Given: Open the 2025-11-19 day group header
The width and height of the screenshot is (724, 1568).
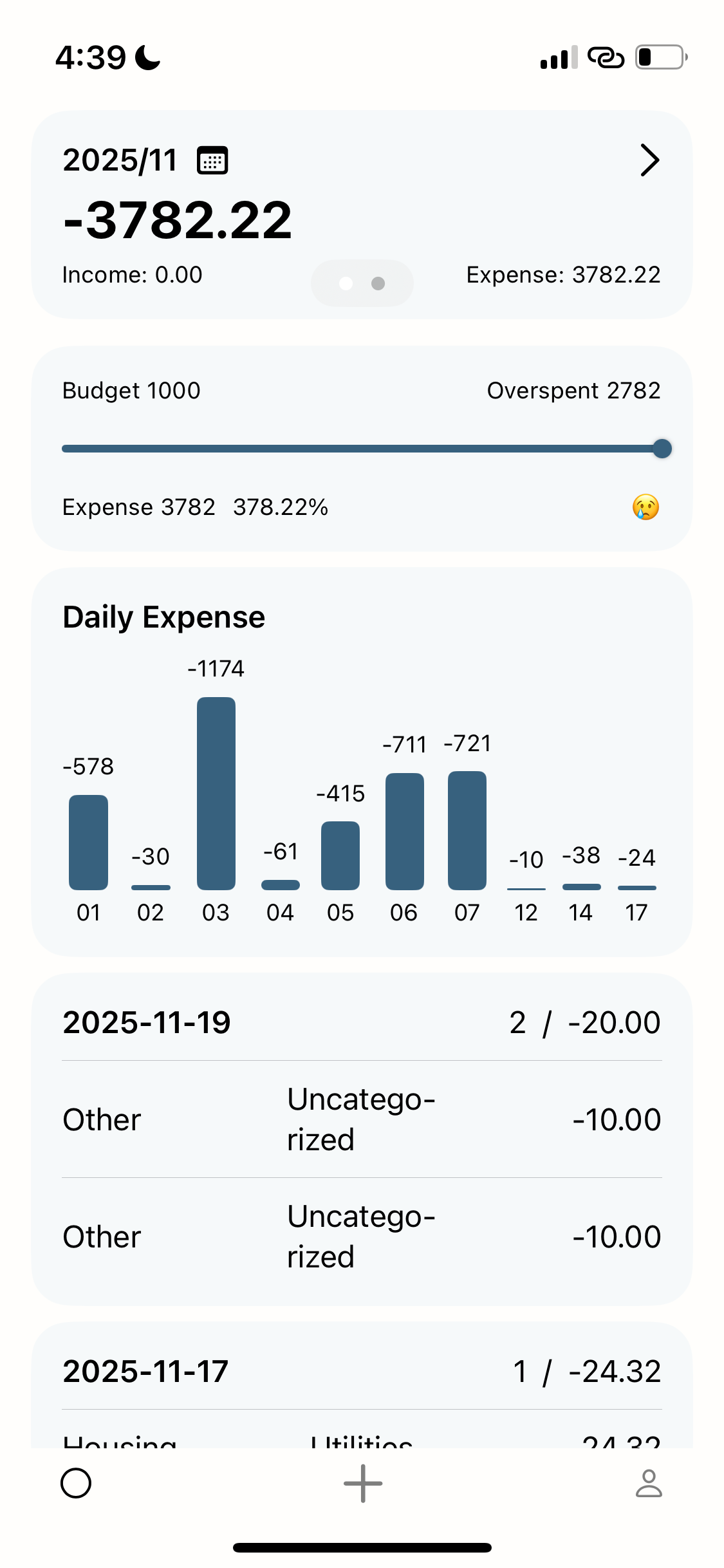Looking at the screenshot, I should point(362,1022).
